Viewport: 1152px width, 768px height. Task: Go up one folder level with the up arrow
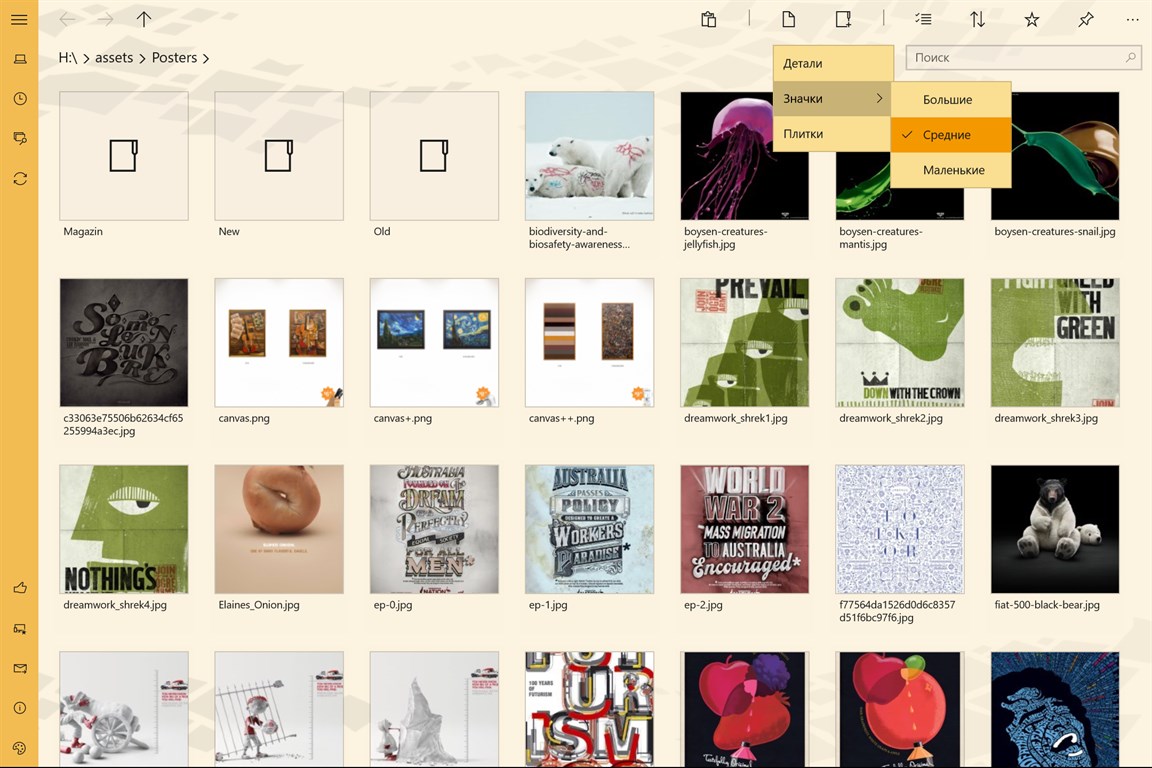click(x=144, y=20)
